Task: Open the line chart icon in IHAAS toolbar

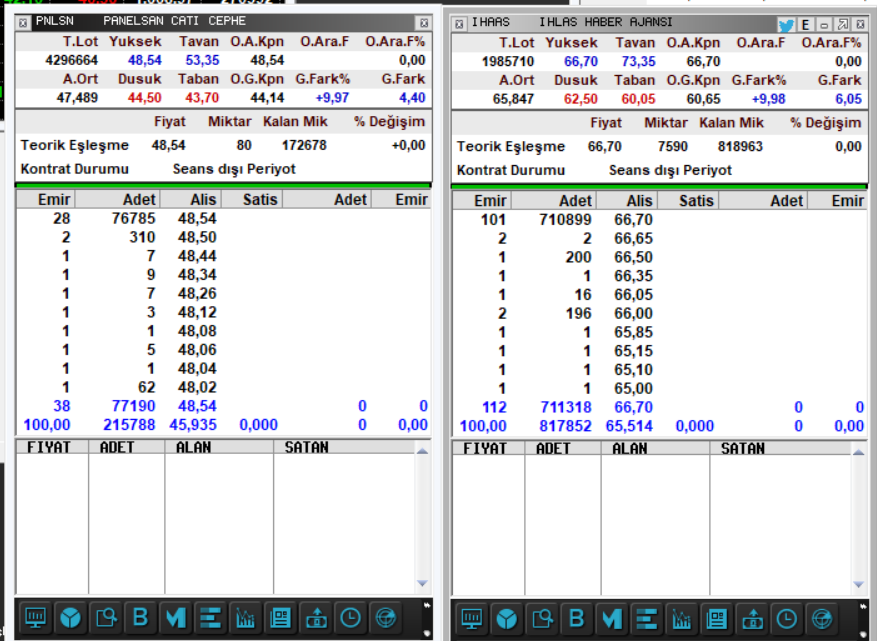Action: (682, 619)
